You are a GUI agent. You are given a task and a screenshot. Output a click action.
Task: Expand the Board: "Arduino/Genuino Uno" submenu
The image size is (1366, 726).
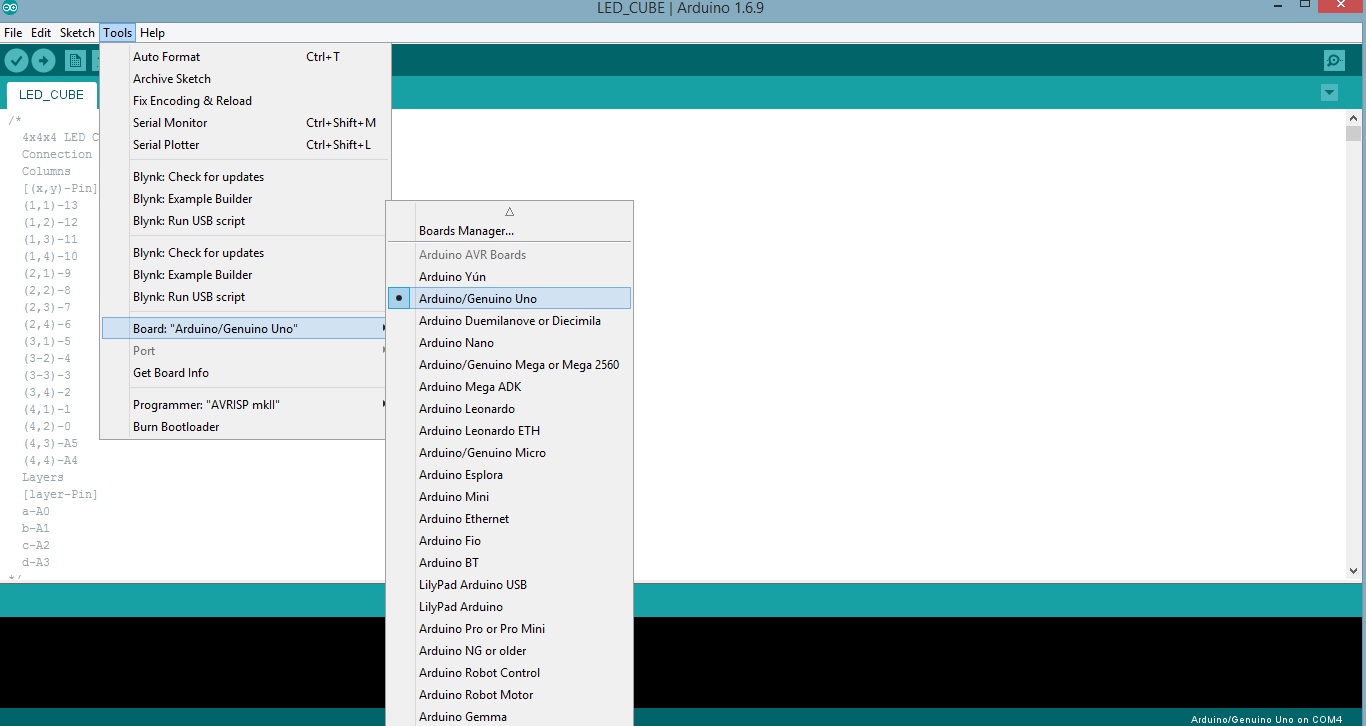coord(244,328)
